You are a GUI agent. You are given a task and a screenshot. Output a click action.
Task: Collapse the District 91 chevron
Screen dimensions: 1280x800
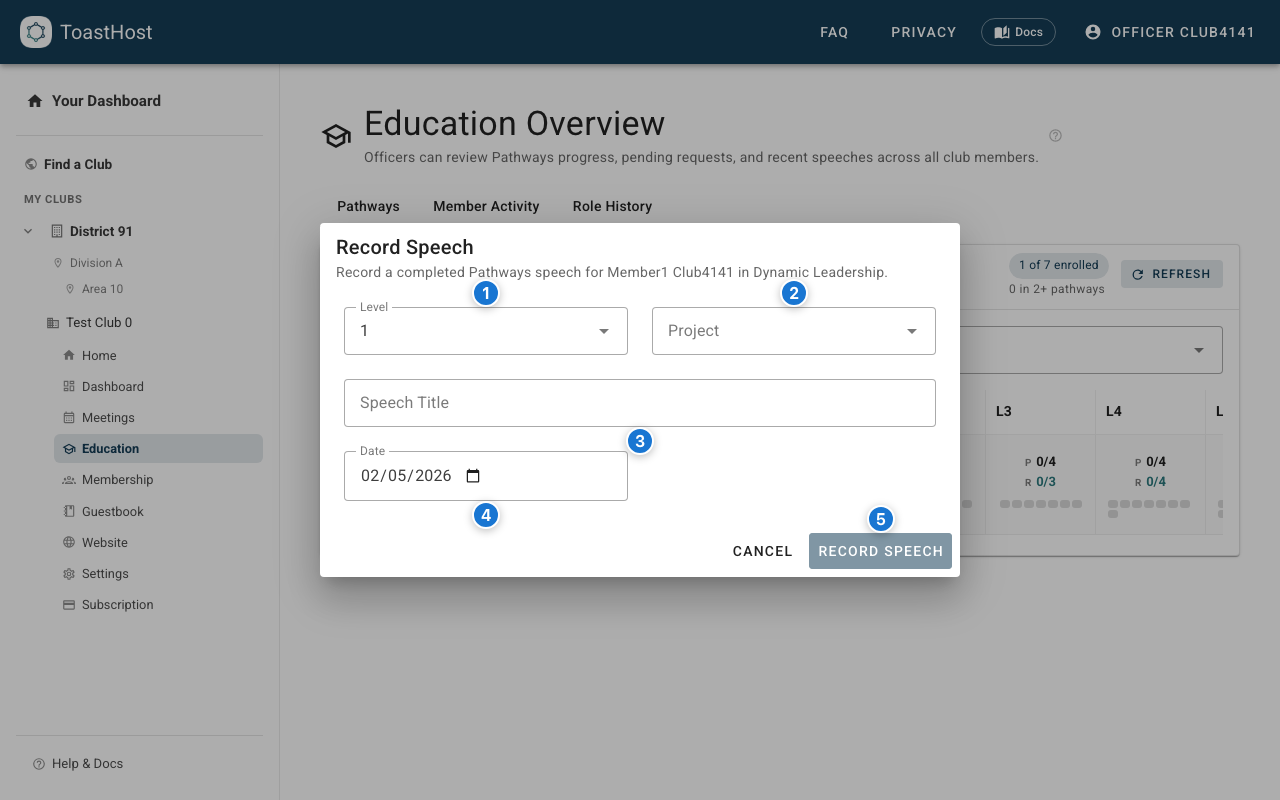pyautogui.click(x=28, y=231)
